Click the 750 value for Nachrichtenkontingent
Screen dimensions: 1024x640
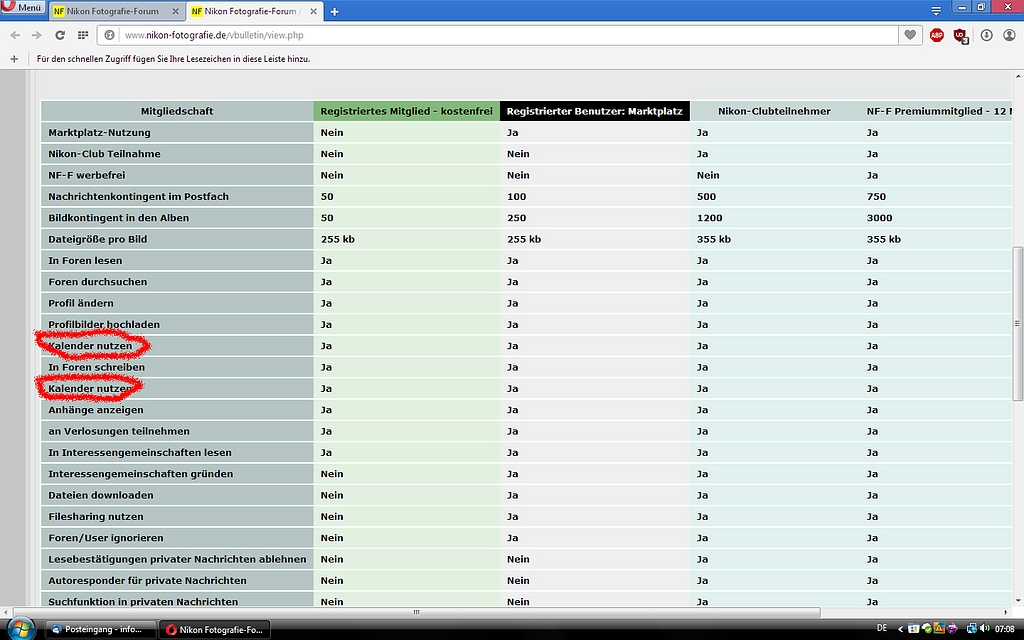tap(876, 197)
